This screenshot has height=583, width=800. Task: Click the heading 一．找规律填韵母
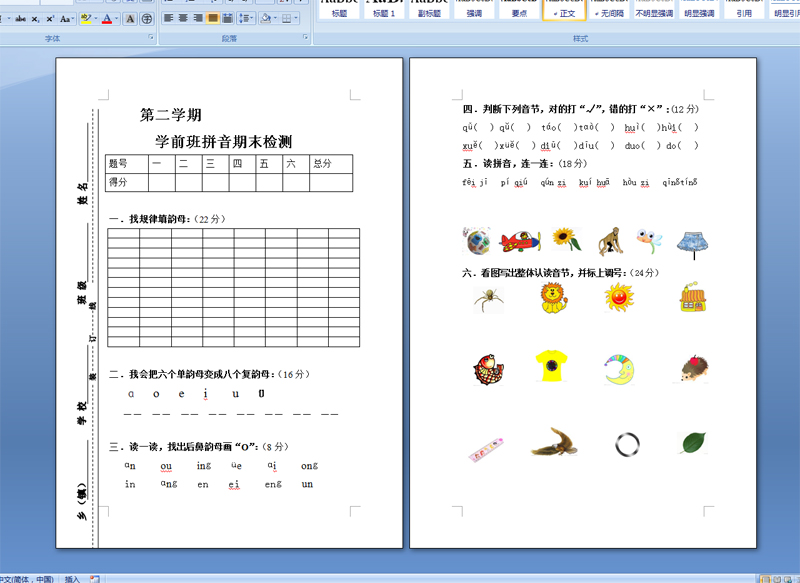[149, 219]
